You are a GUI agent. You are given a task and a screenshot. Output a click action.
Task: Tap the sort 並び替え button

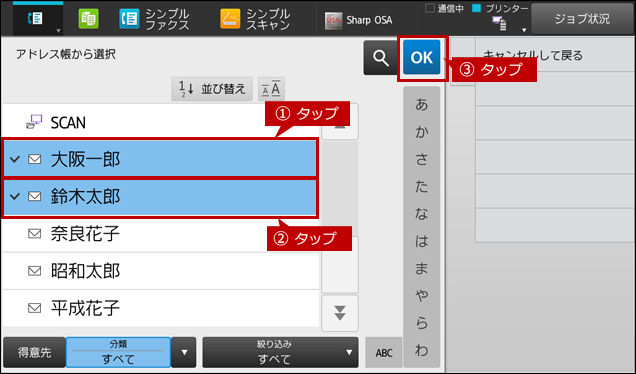(212, 89)
